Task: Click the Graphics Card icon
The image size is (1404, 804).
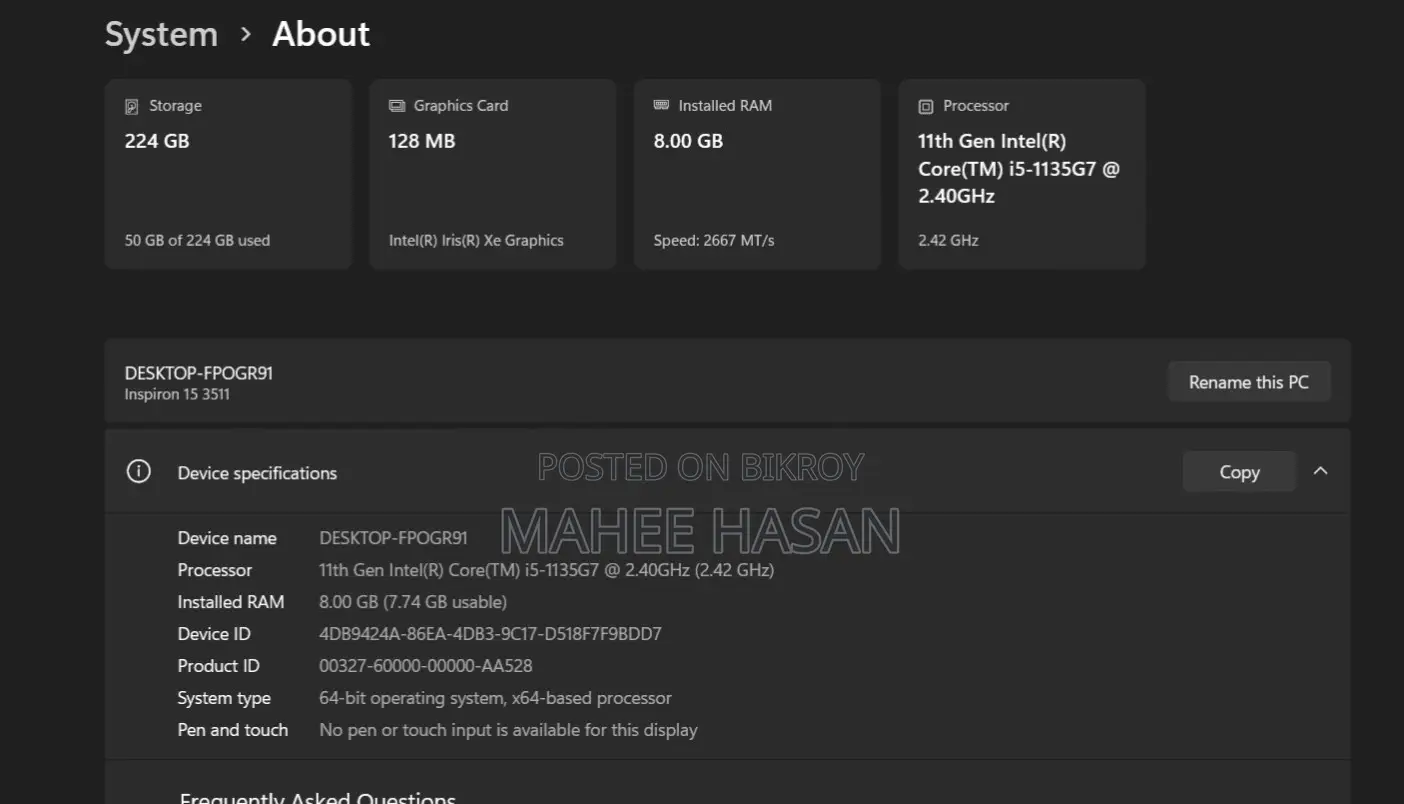Action: tap(397, 106)
